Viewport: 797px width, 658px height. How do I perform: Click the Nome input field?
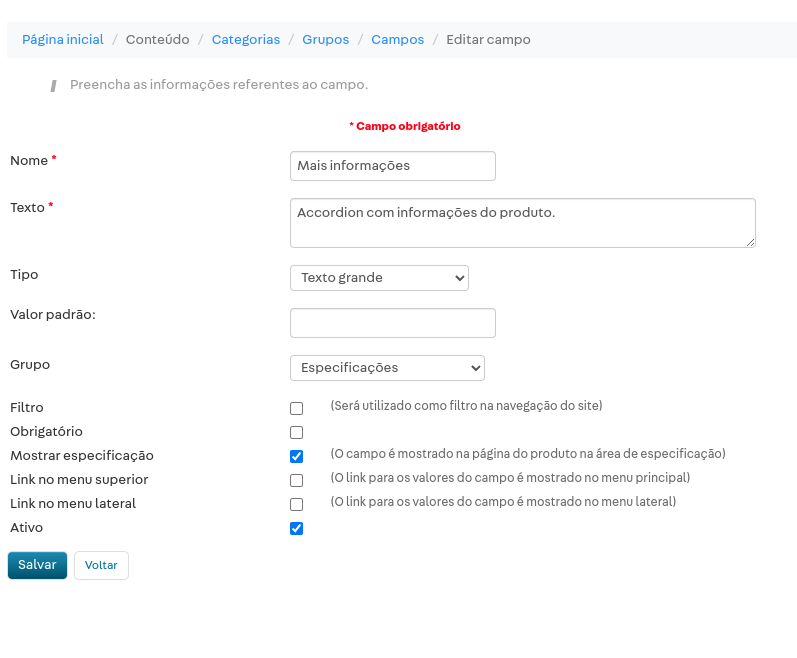392,166
